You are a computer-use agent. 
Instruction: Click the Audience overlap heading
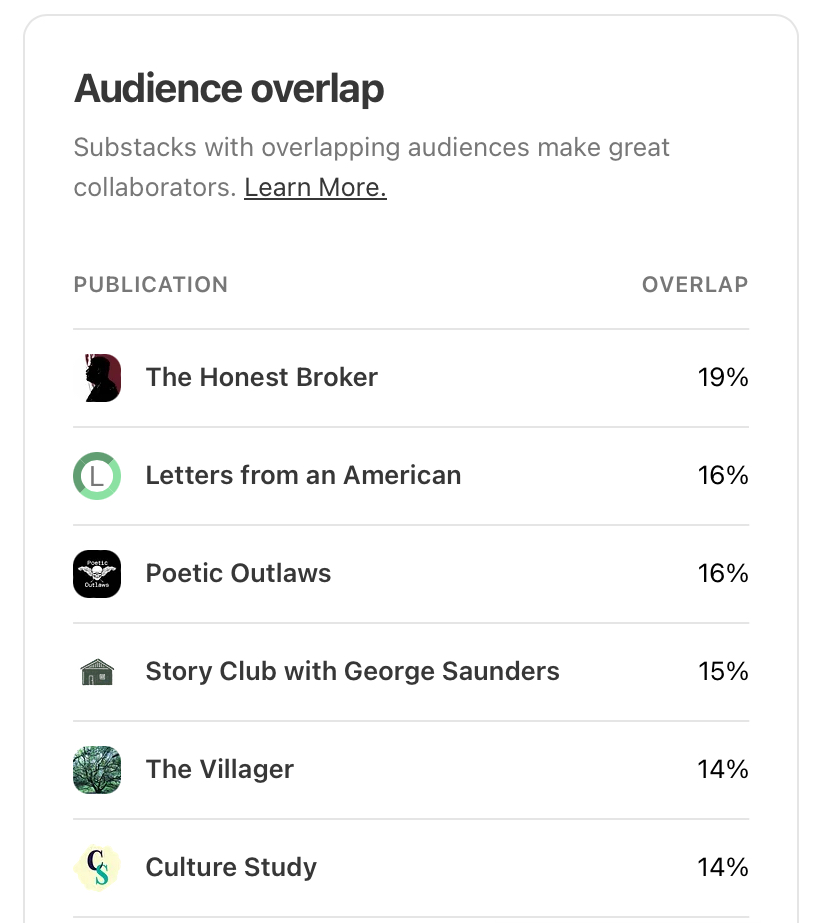(x=229, y=90)
